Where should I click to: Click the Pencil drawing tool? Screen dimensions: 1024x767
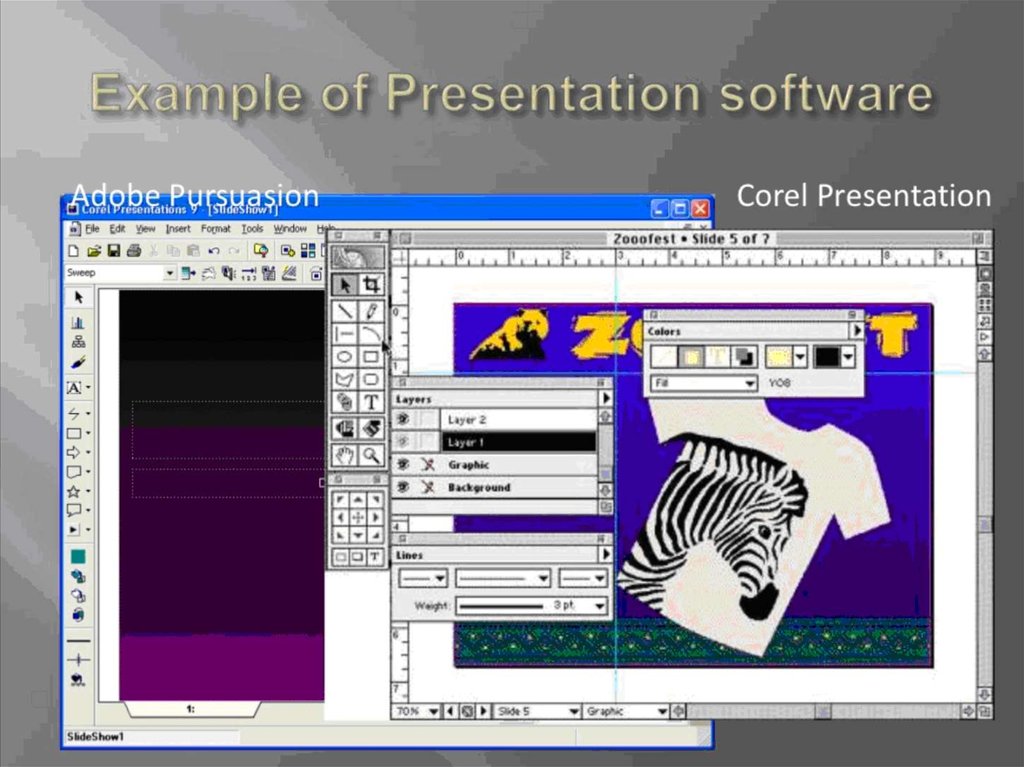[371, 311]
